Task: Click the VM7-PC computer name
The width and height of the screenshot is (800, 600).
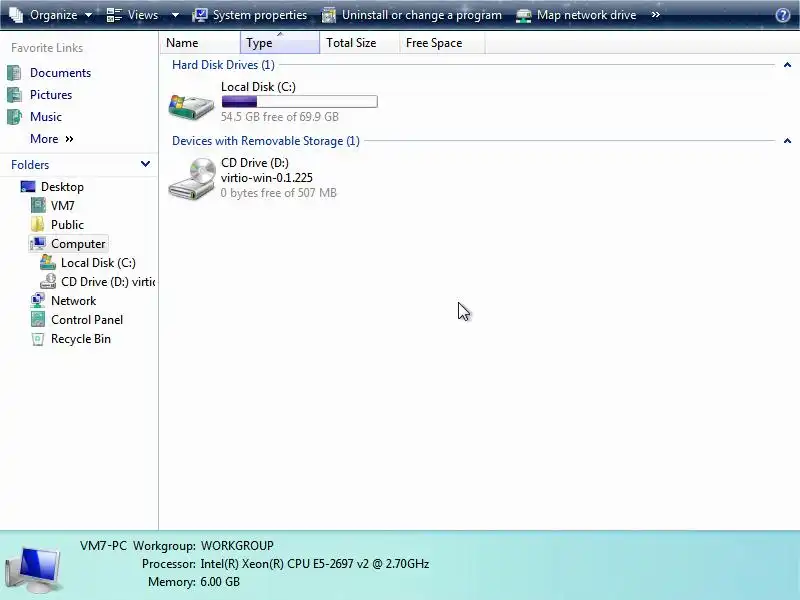Action: [103, 546]
